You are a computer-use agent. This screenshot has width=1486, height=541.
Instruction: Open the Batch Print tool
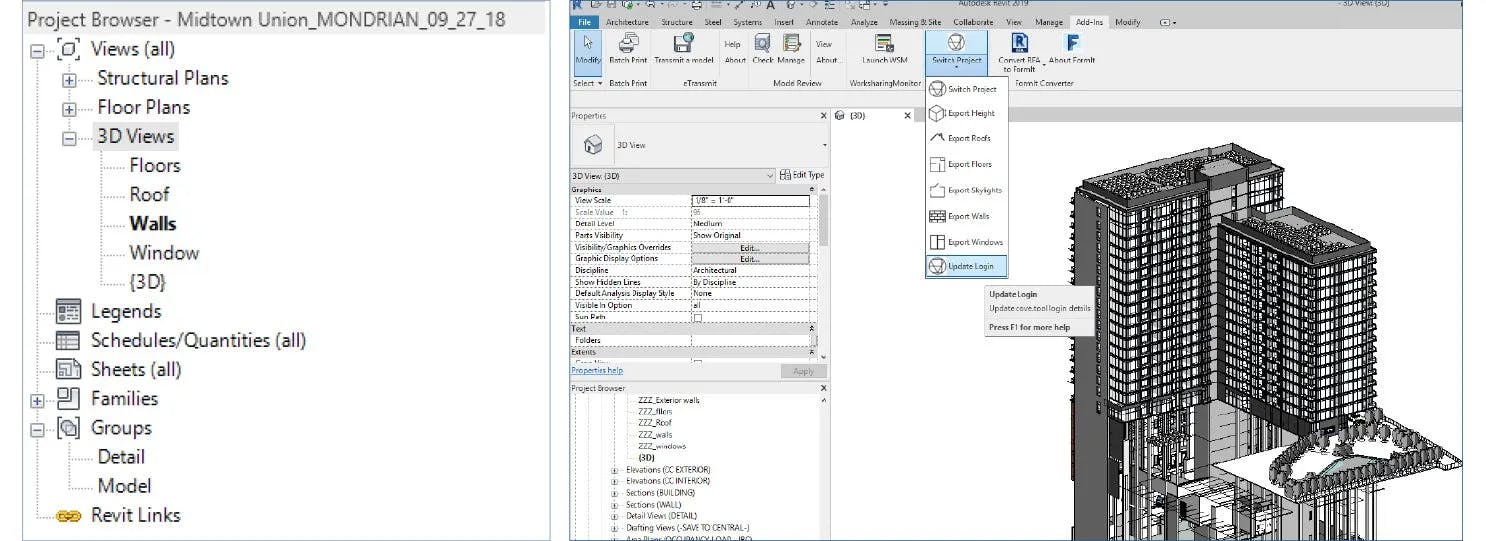pos(627,50)
